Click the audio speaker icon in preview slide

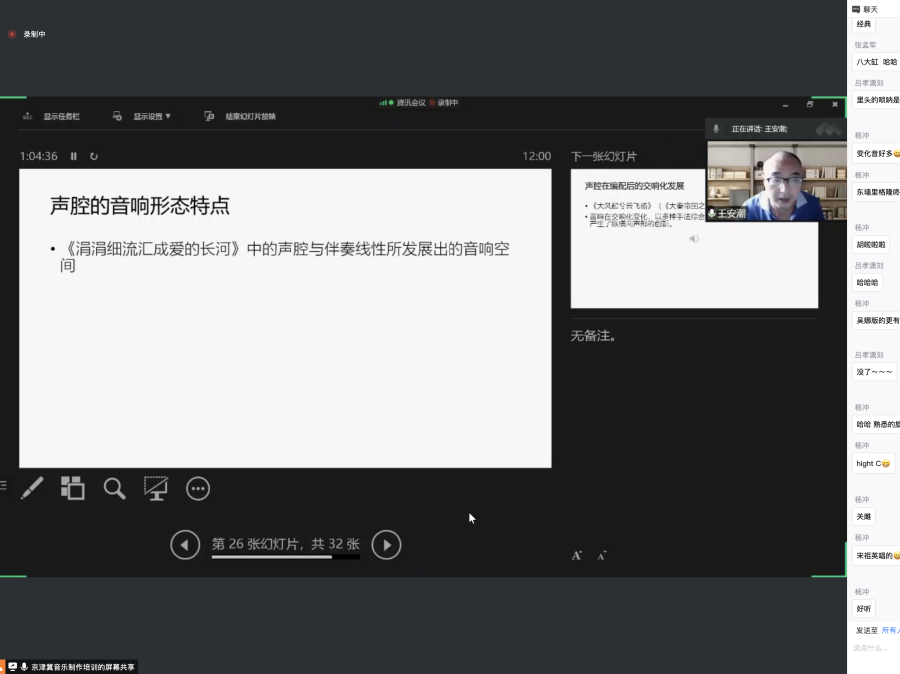click(694, 239)
